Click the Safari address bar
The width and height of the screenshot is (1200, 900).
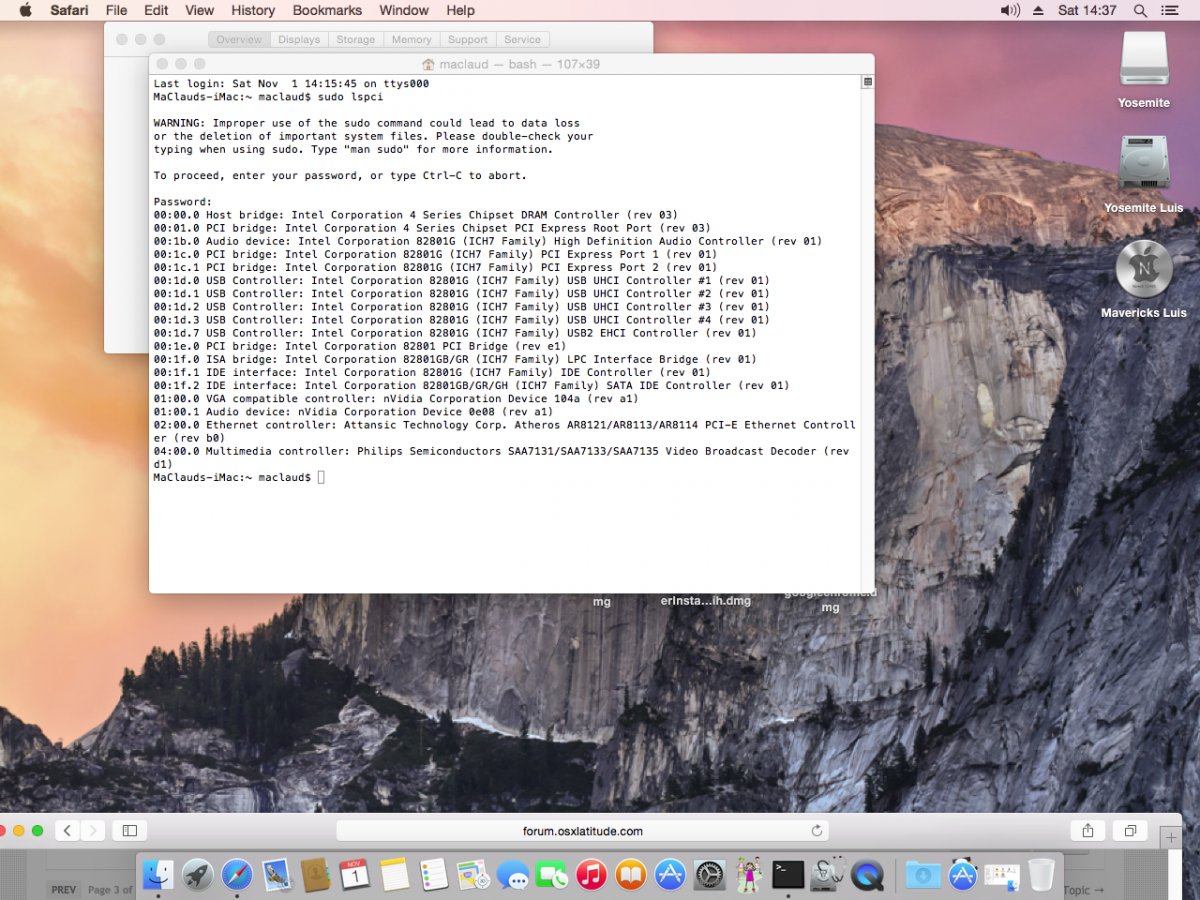click(582, 830)
